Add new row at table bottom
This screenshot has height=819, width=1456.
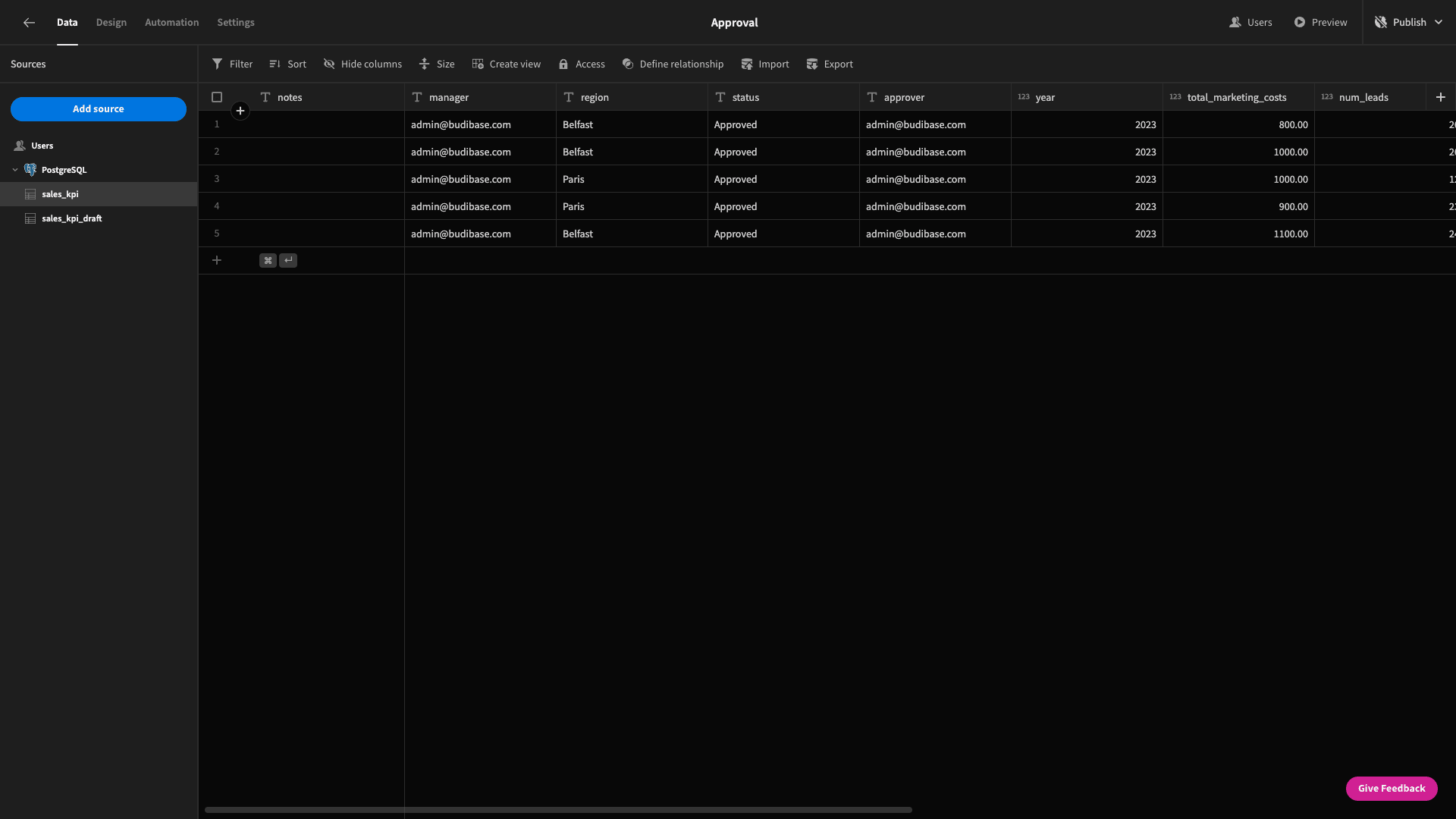pos(217,261)
